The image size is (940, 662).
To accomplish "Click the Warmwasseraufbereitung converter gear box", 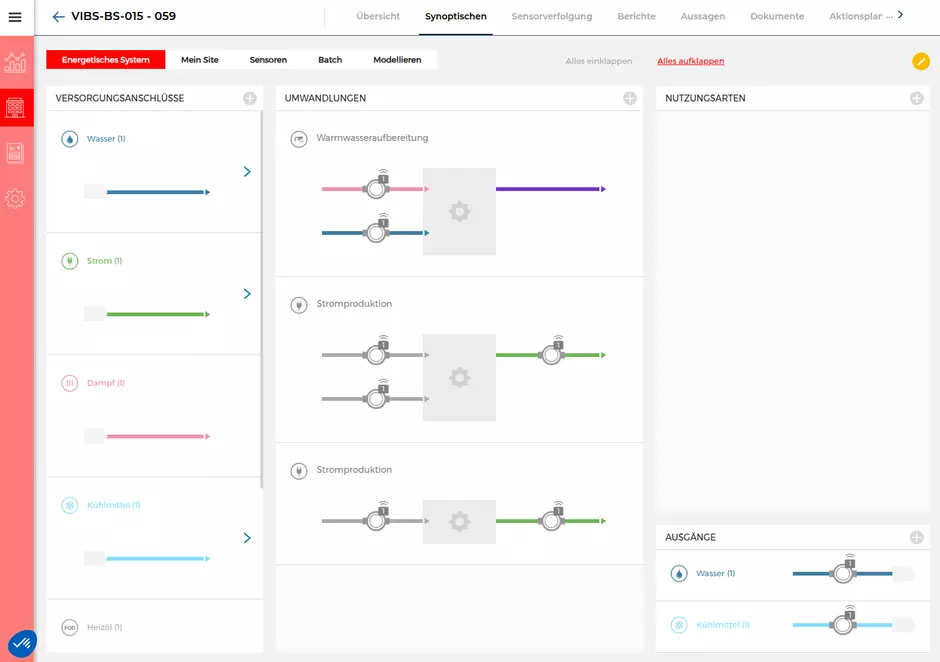I will pyautogui.click(x=459, y=211).
